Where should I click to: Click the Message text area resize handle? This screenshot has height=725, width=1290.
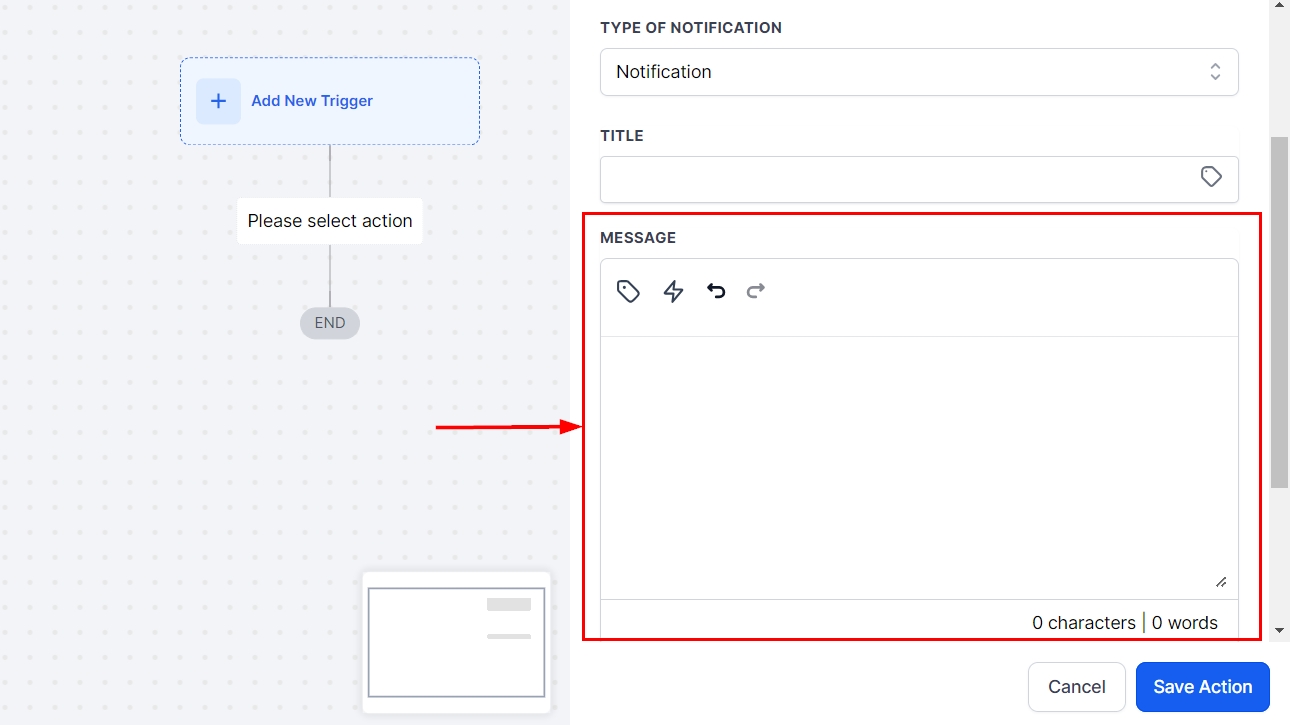pos(1221,582)
